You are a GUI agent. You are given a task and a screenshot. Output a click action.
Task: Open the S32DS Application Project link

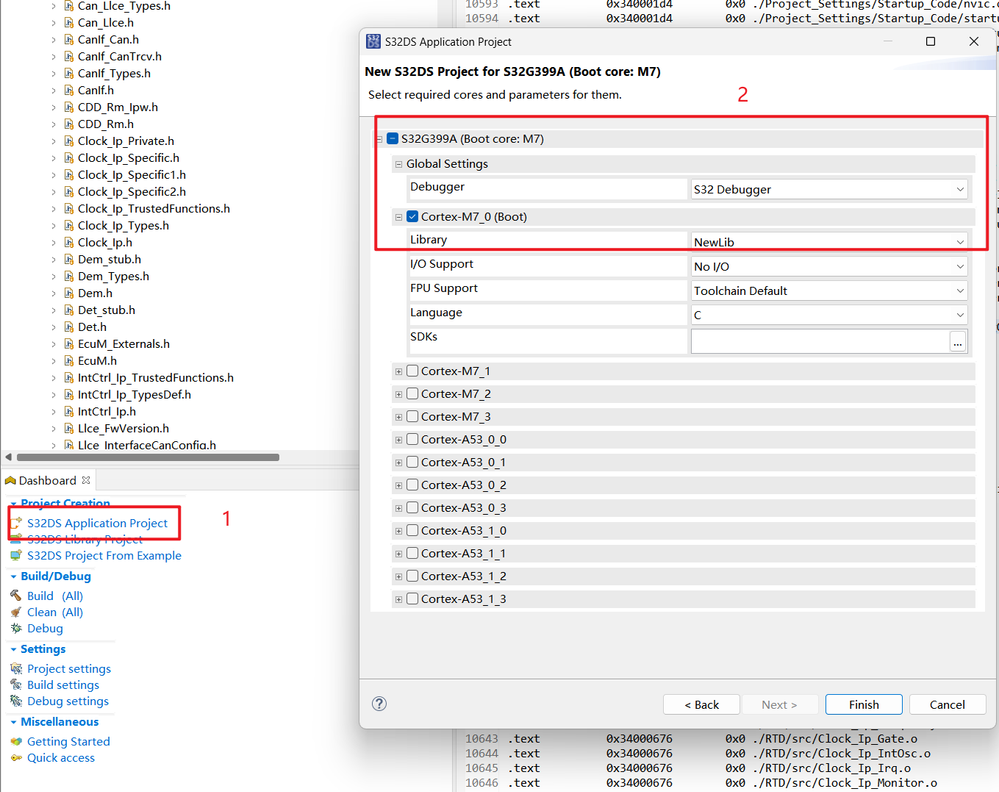click(x=97, y=523)
